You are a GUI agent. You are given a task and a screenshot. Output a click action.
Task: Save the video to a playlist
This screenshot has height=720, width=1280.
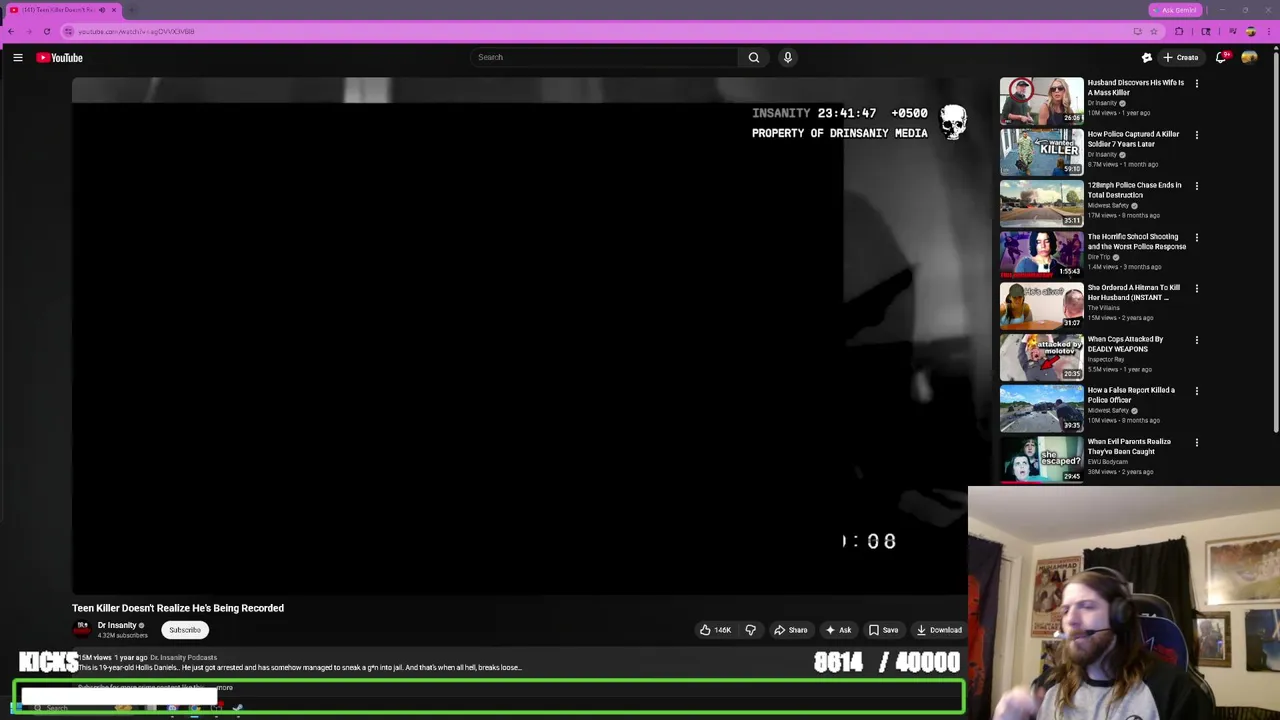click(x=883, y=630)
